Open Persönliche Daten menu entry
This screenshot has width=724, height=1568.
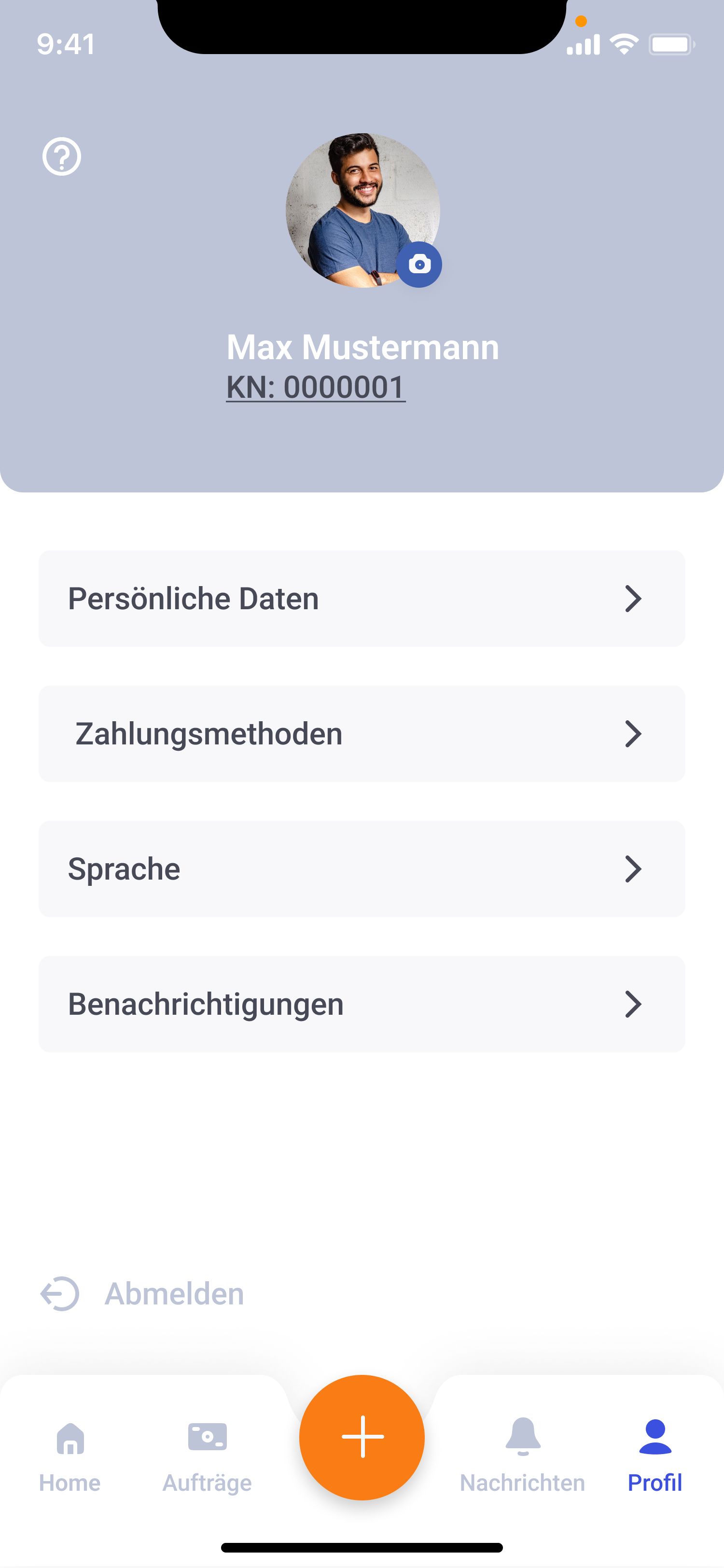[x=194, y=599]
